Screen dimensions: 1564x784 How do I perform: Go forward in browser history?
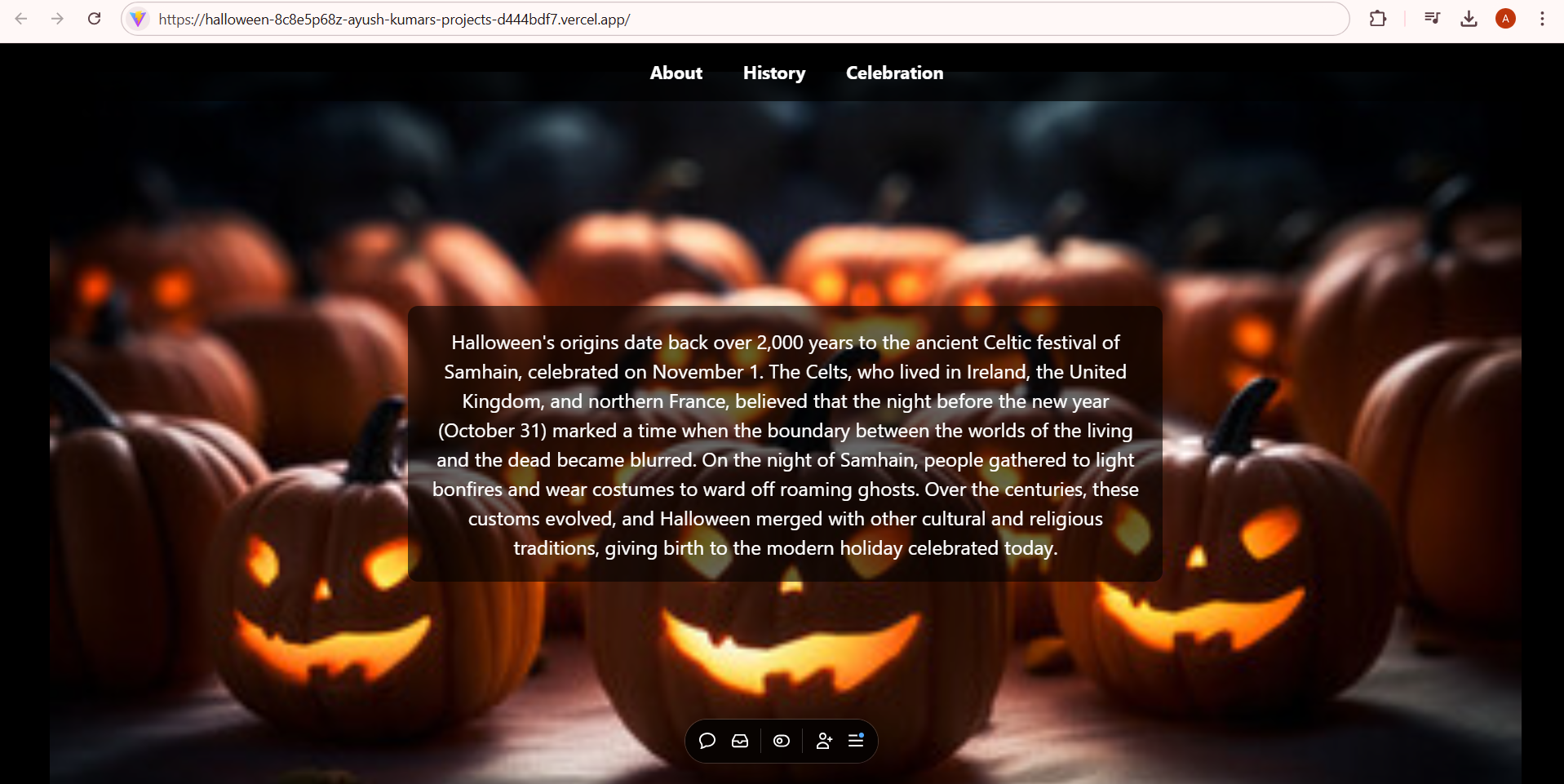pos(57,19)
